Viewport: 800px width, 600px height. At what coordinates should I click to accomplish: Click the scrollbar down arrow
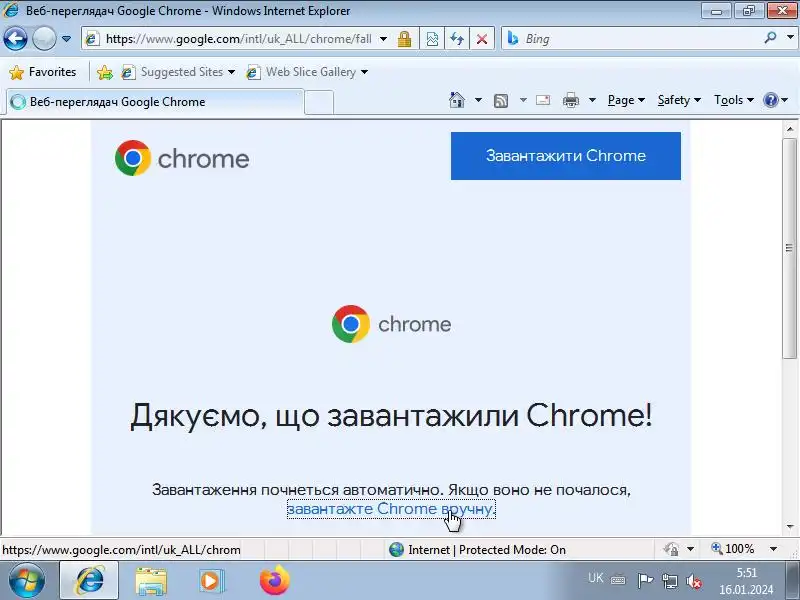click(x=790, y=526)
